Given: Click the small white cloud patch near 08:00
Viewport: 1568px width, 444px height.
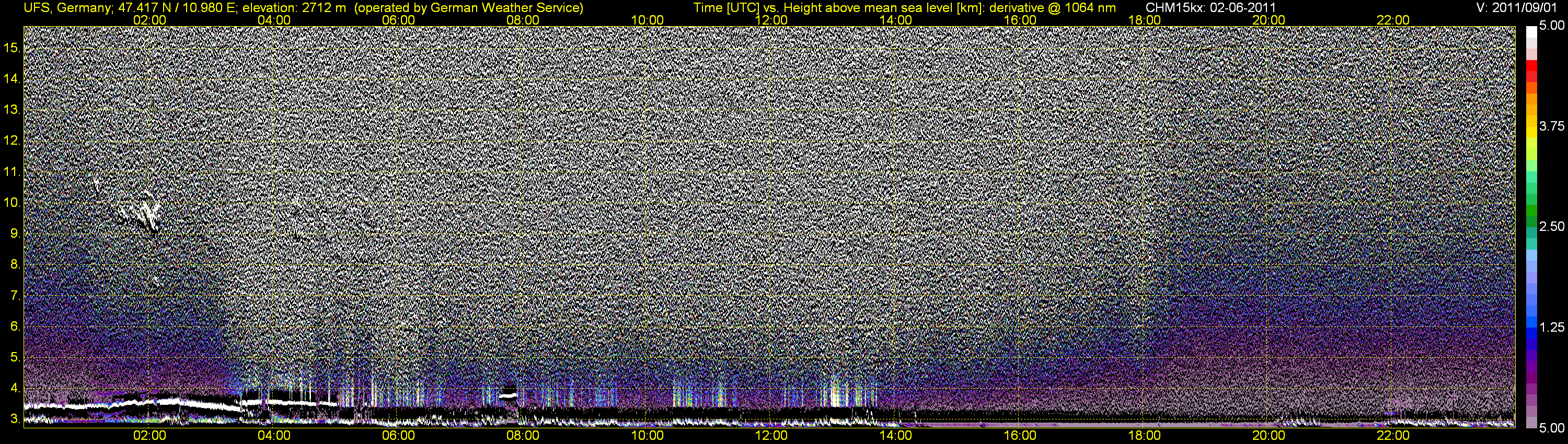Looking at the screenshot, I should pos(508,395).
